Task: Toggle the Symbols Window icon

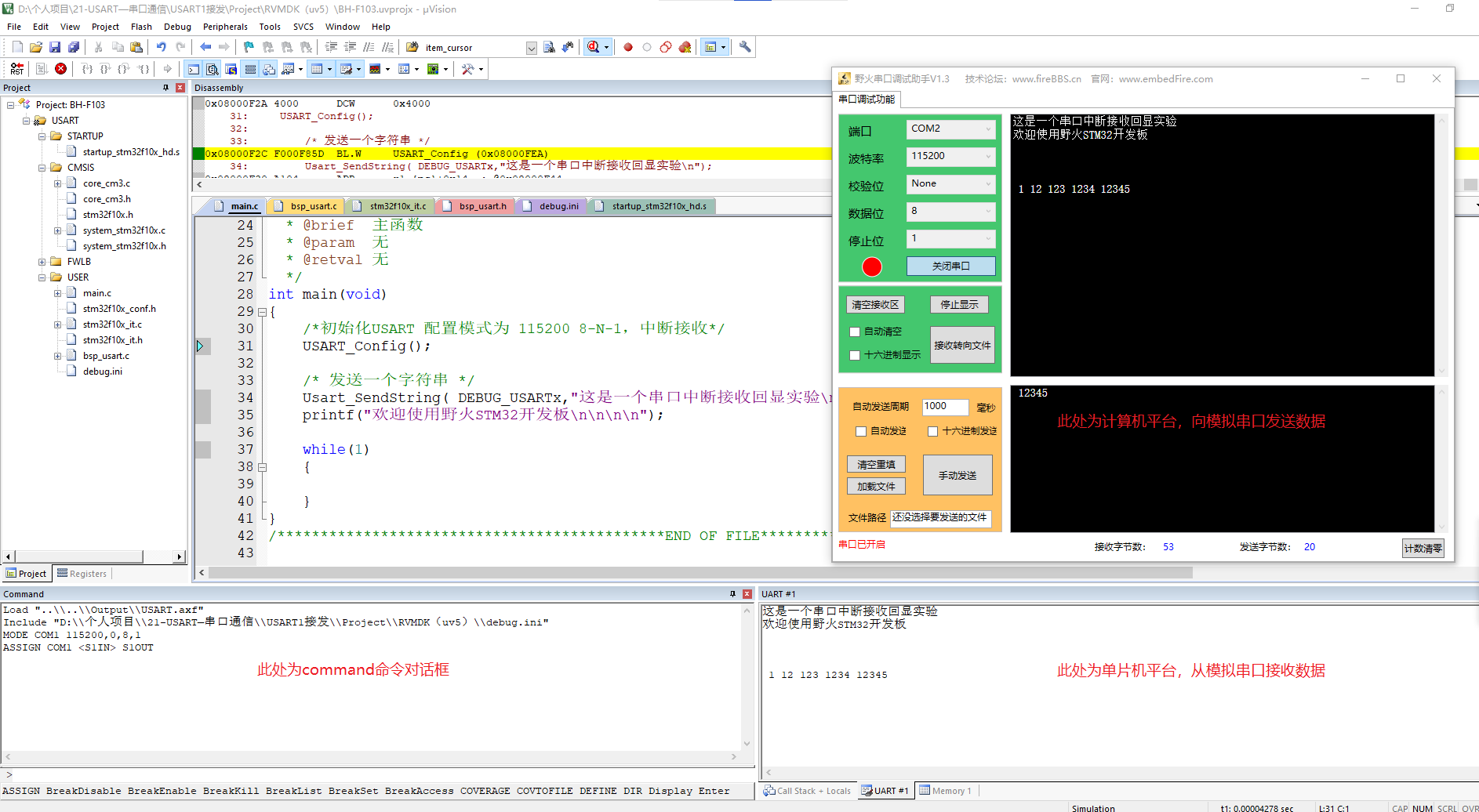Action: 231,69
